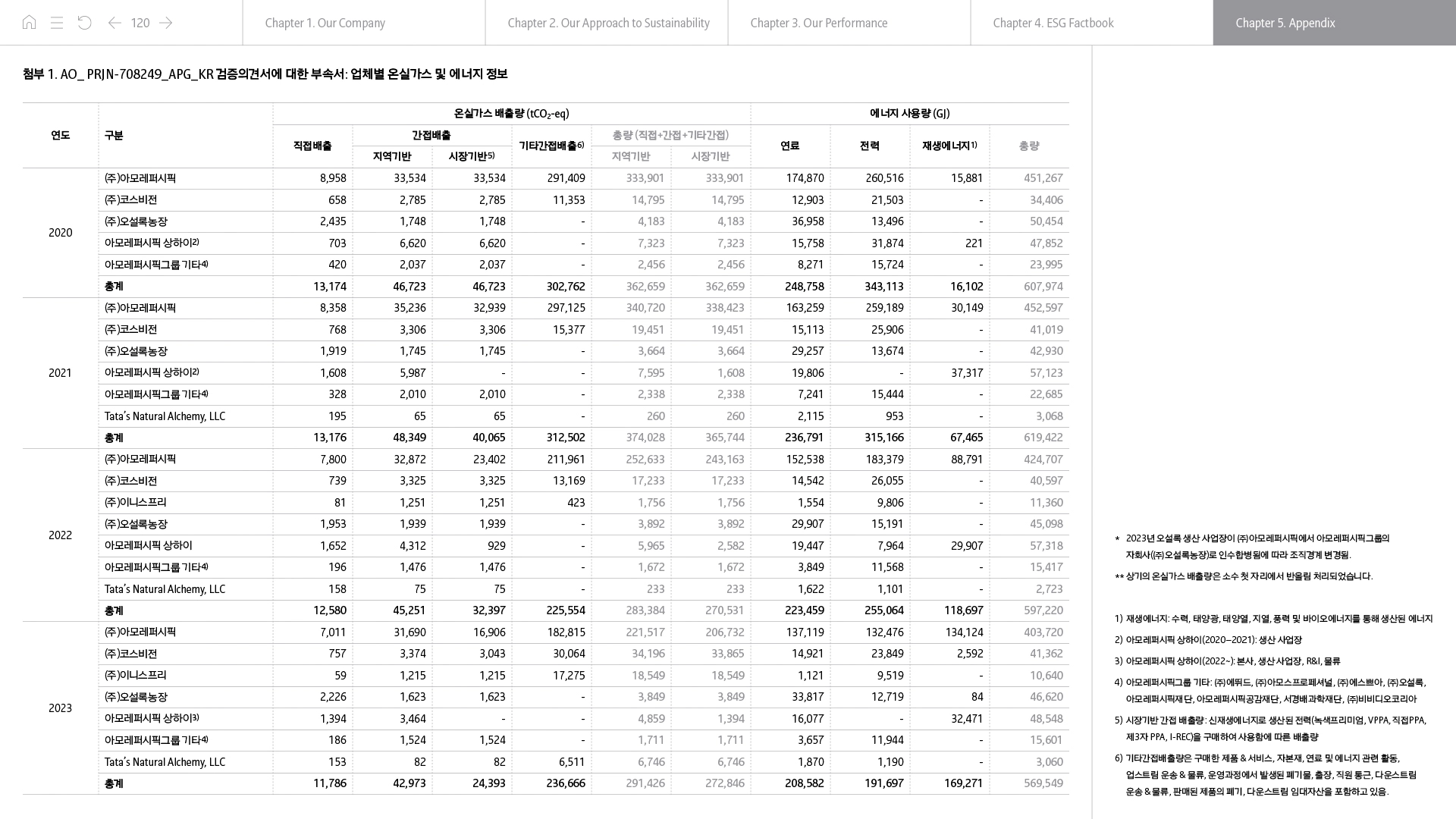Screen dimensions: 1456x819
Task: Click the 직접배출 column header
Action: pyautogui.click(x=312, y=146)
